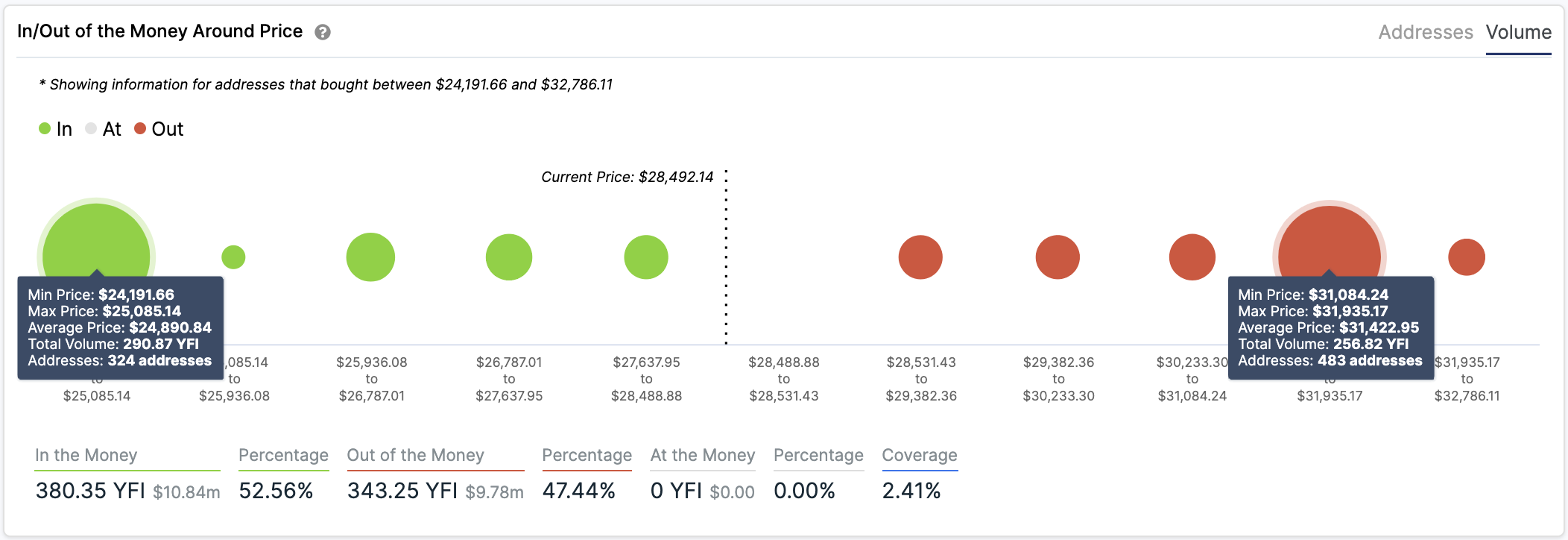Click the 'Coverage' heading
The height and width of the screenshot is (540, 1568).
coord(920,455)
